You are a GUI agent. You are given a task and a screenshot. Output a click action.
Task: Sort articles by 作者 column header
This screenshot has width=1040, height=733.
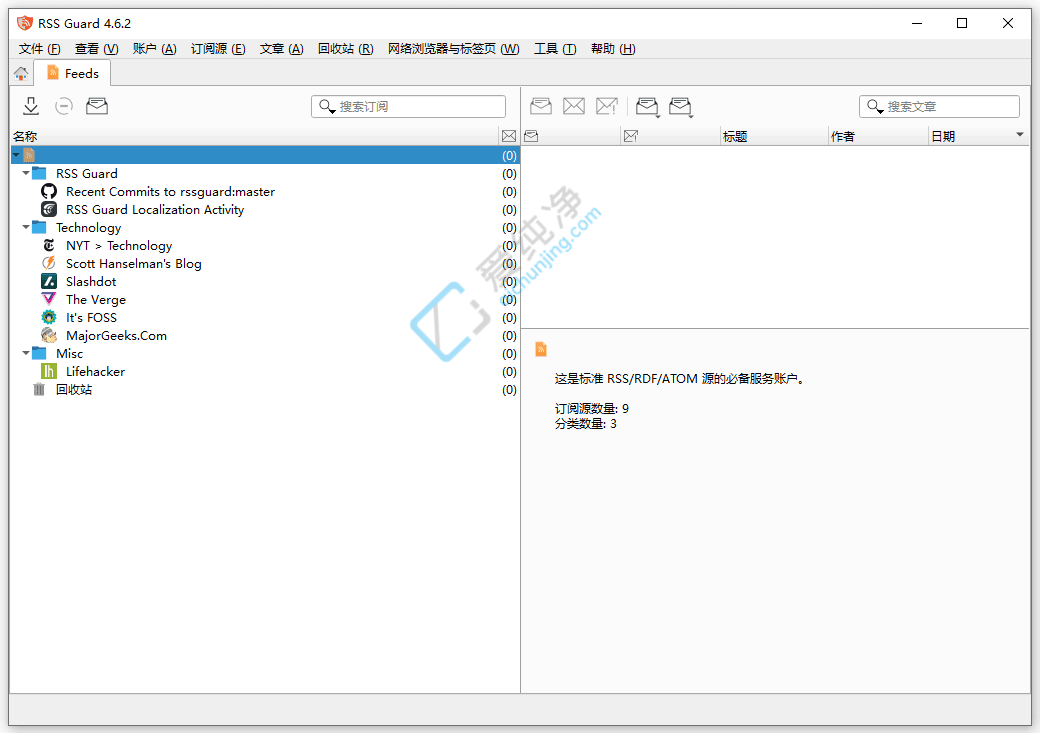pos(878,136)
